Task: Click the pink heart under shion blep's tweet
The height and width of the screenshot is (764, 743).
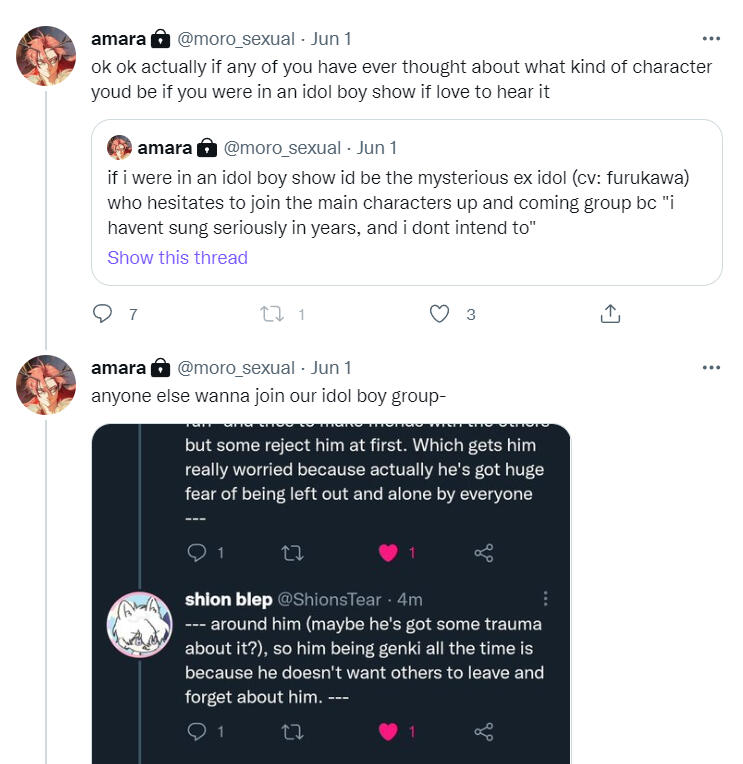Action: 388,732
